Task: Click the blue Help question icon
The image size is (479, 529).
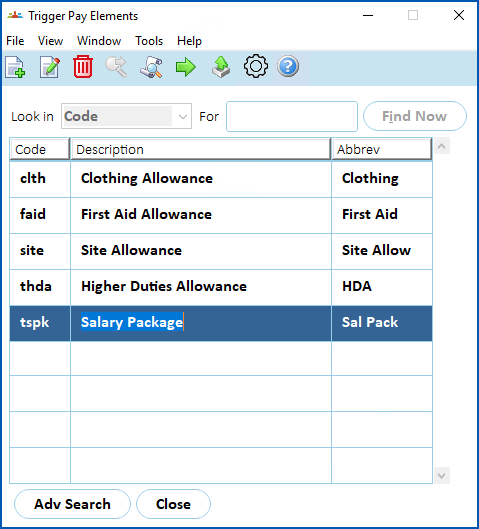Action: tap(288, 66)
